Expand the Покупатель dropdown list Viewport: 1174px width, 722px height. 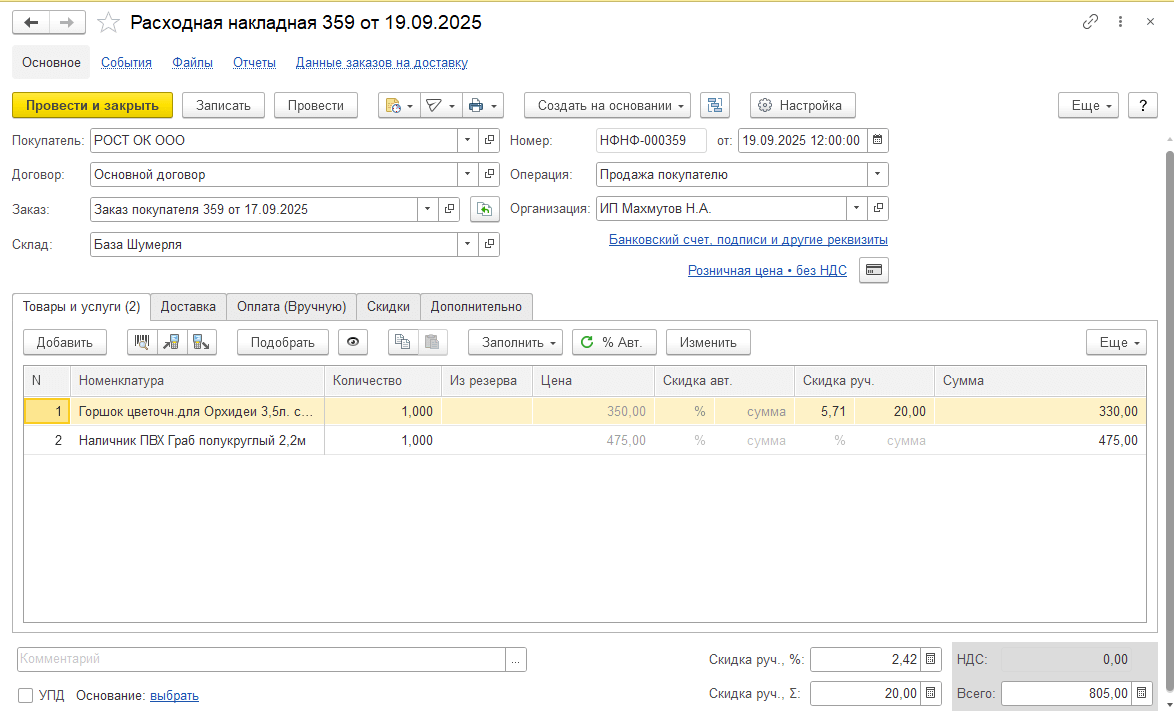(x=468, y=141)
